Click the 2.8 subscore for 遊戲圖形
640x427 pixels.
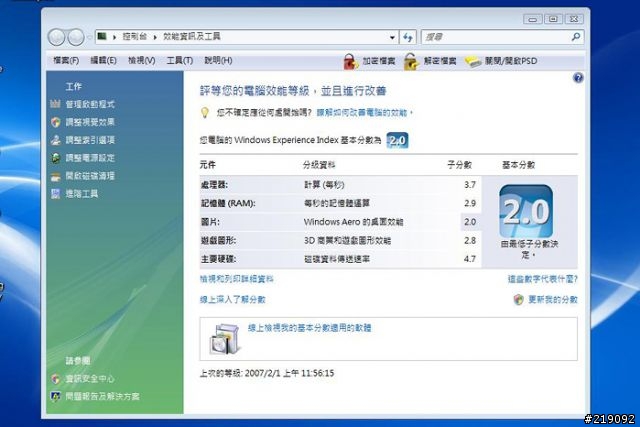[x=470, y=240]
